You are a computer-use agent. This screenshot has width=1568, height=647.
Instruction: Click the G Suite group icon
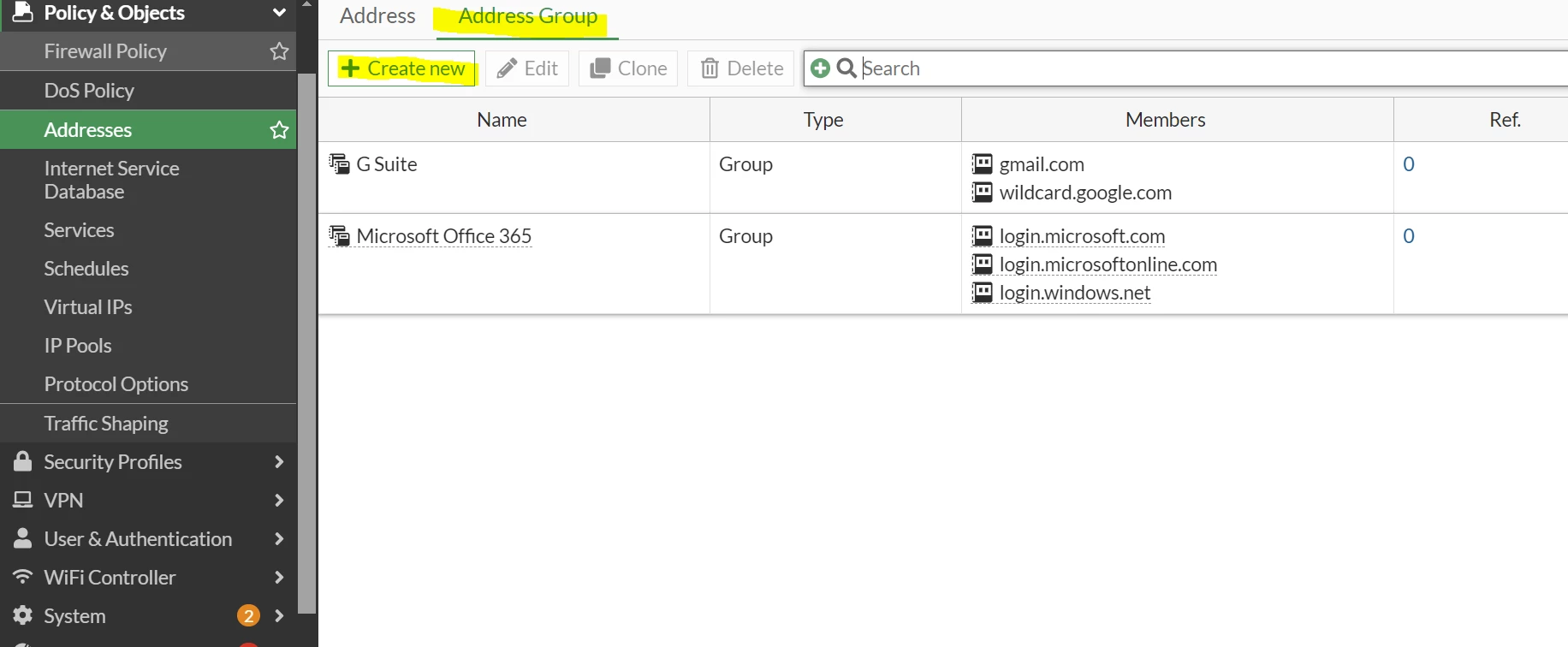pos(340,163)
